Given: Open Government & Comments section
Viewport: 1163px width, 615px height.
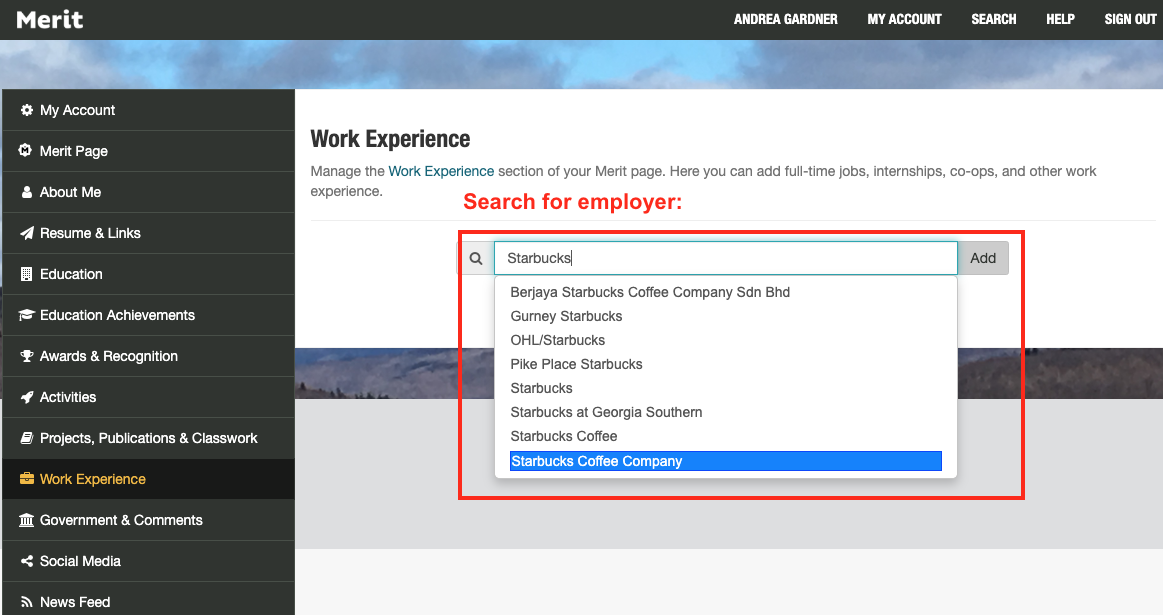Looking at the screenshot, I should coord(148,520).
